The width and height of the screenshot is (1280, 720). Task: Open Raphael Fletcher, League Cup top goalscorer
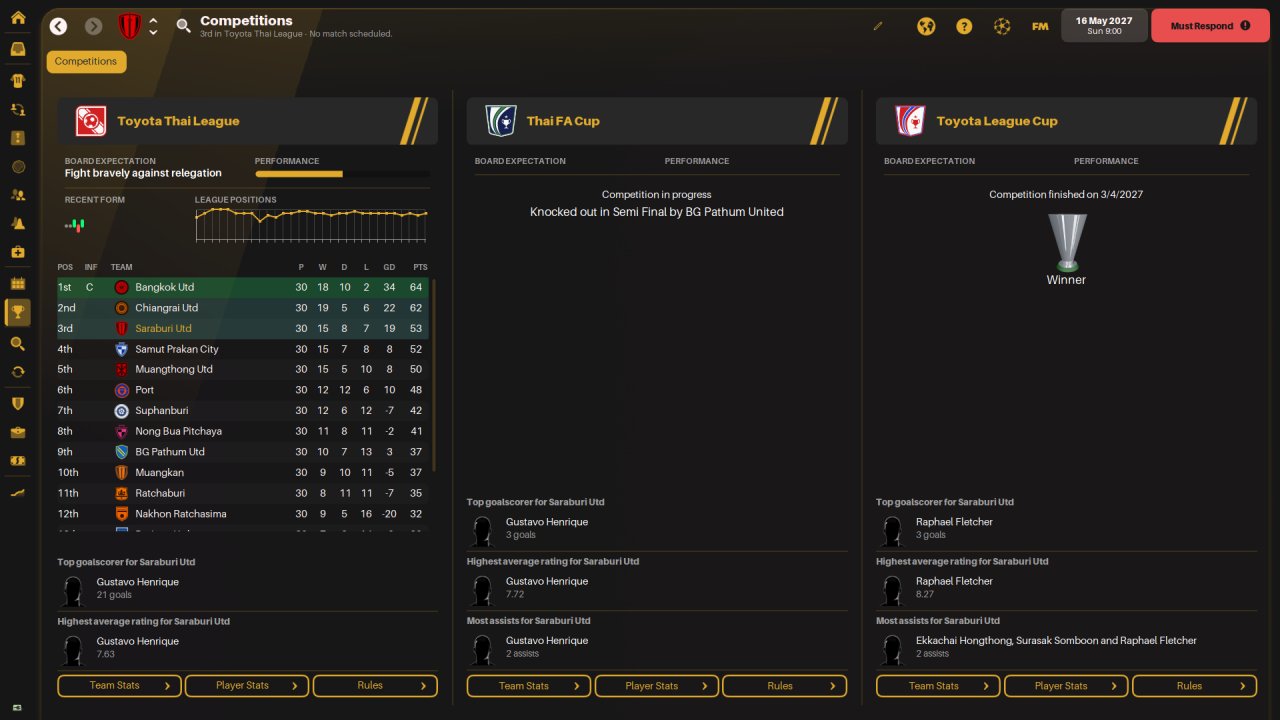(954, 522)
